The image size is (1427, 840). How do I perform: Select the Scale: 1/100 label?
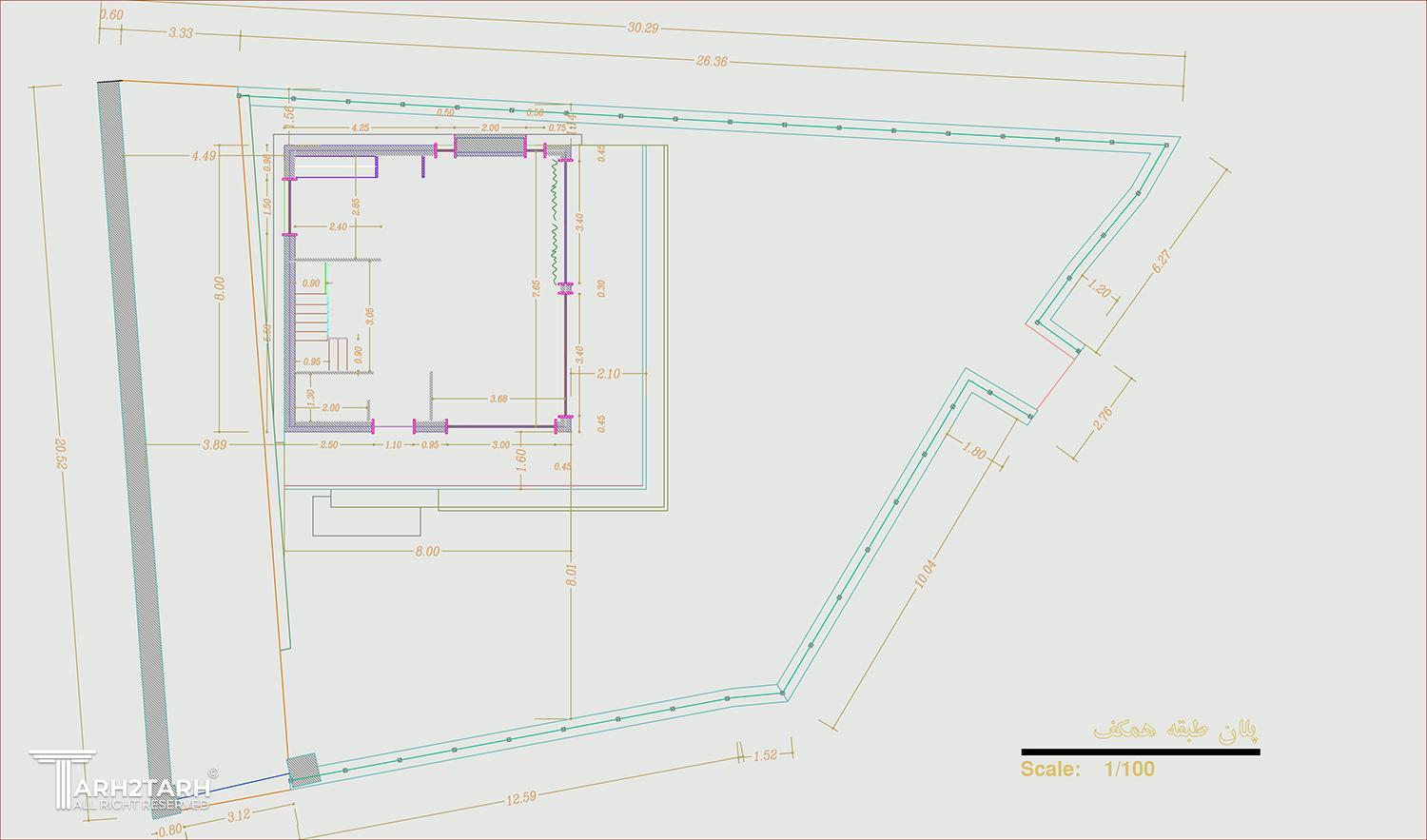pos(1087,769)
